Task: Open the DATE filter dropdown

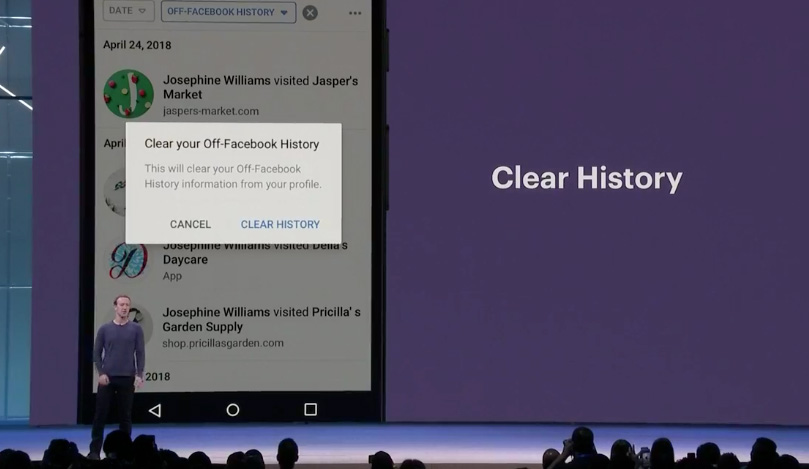Action: click(x=127, y=12)
